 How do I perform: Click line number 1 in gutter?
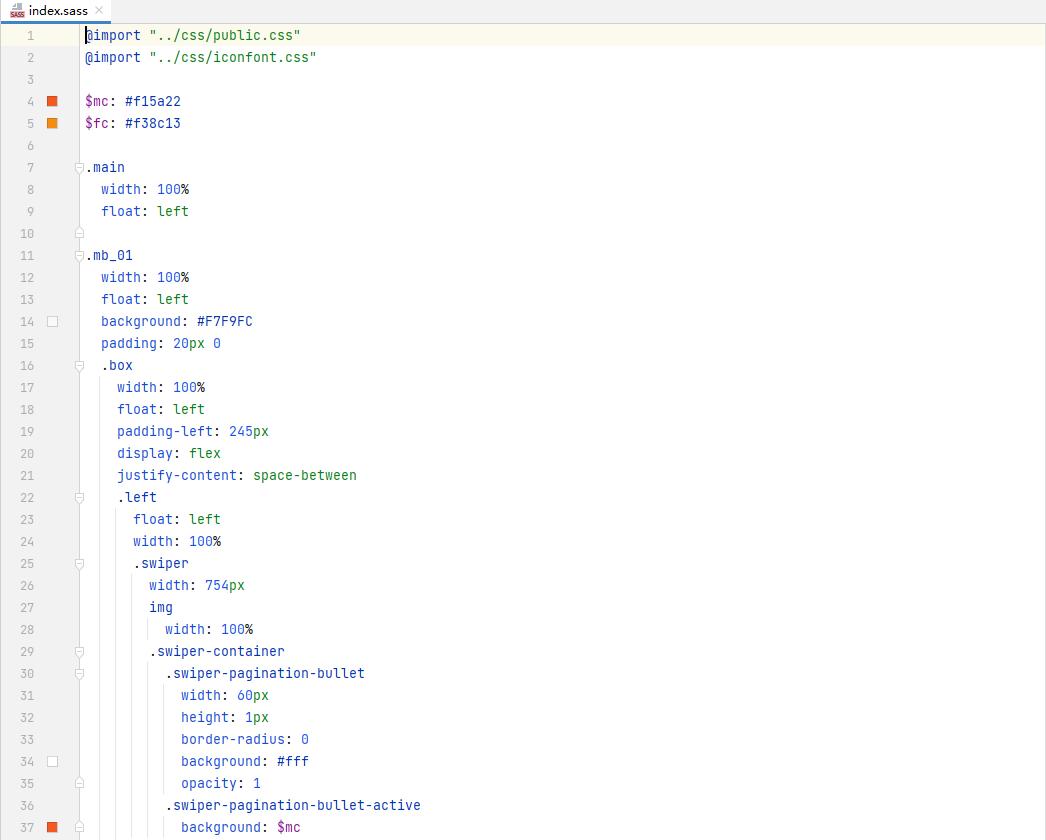30,35
